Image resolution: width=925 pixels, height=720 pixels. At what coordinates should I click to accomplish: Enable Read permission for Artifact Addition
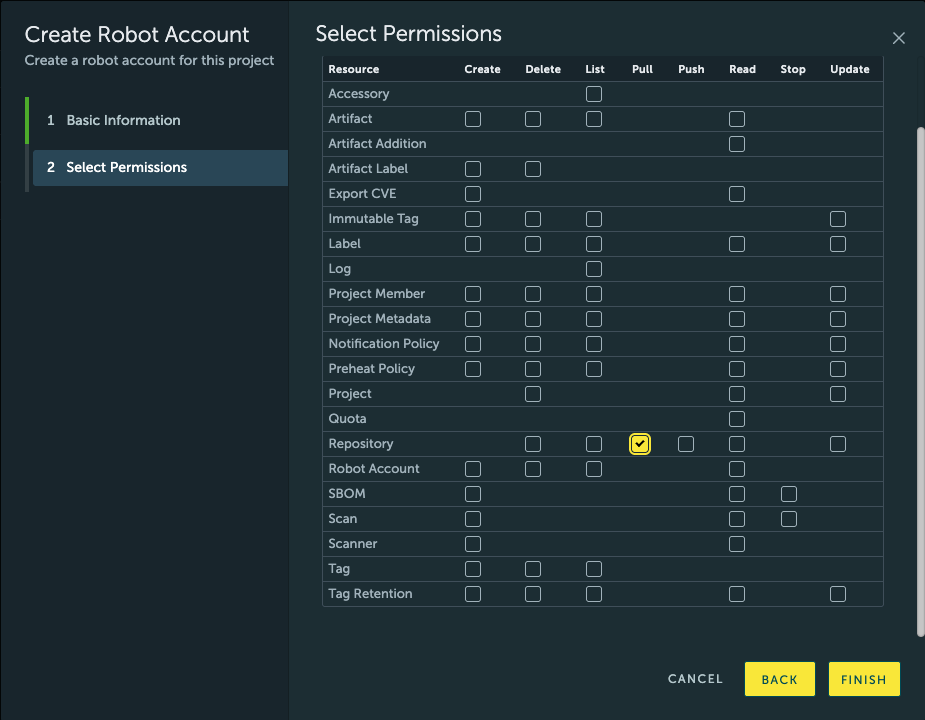point(737,143)
